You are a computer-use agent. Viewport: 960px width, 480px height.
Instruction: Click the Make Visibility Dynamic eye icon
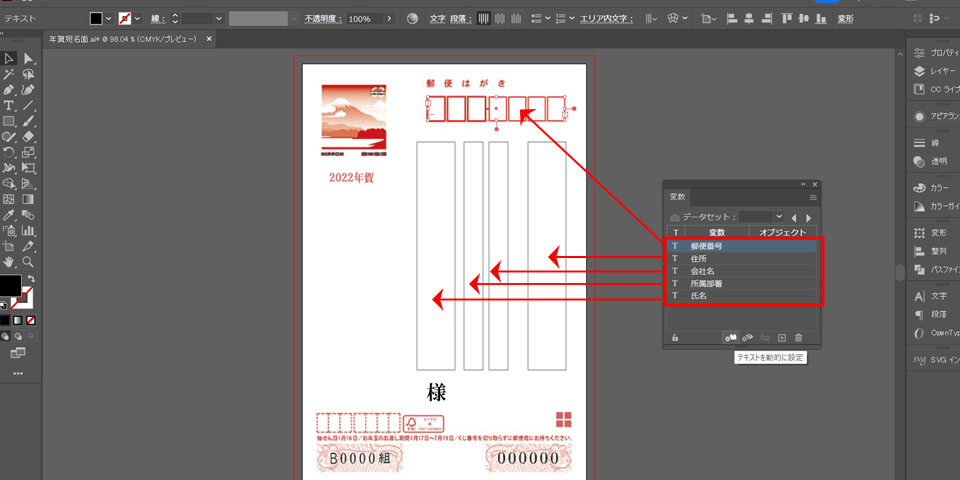tap(748, 338)
